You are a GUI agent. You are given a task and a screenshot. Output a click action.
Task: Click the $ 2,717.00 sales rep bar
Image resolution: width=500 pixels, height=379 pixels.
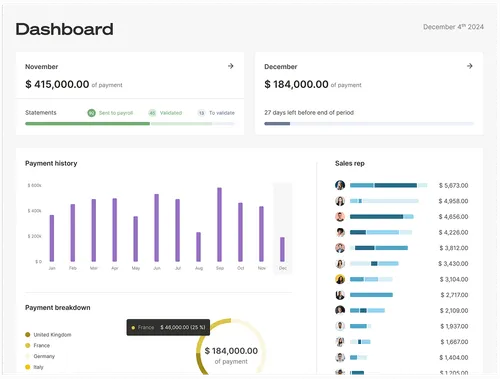pyautogui.click(x=371, y=295)
